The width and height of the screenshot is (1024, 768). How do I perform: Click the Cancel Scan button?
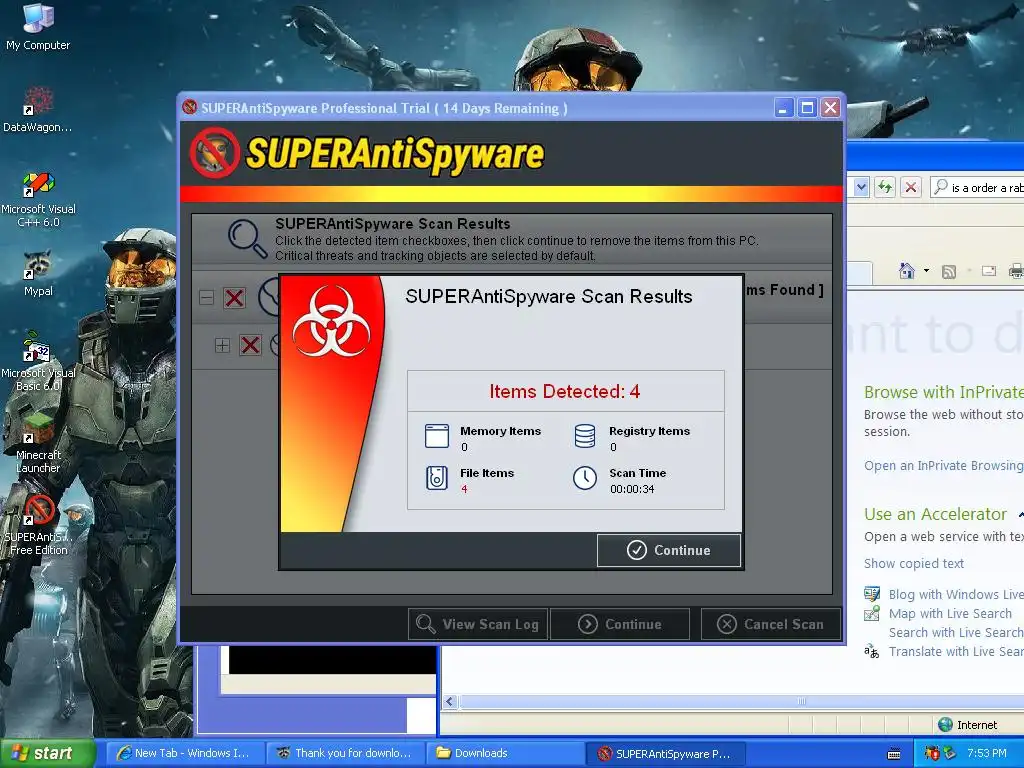click(771, 624)
